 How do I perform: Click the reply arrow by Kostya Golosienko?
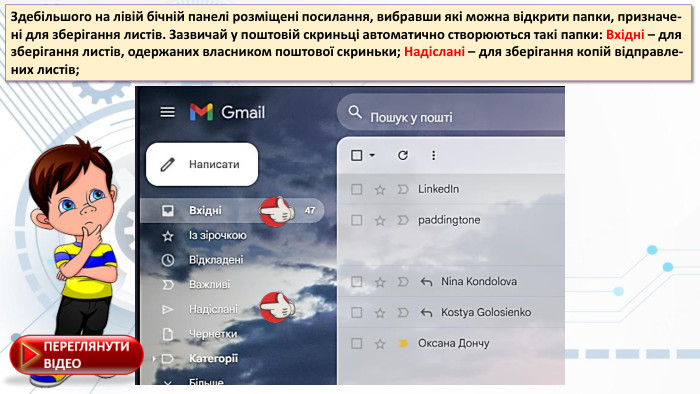pyautogui.click(x=426, y=313)
